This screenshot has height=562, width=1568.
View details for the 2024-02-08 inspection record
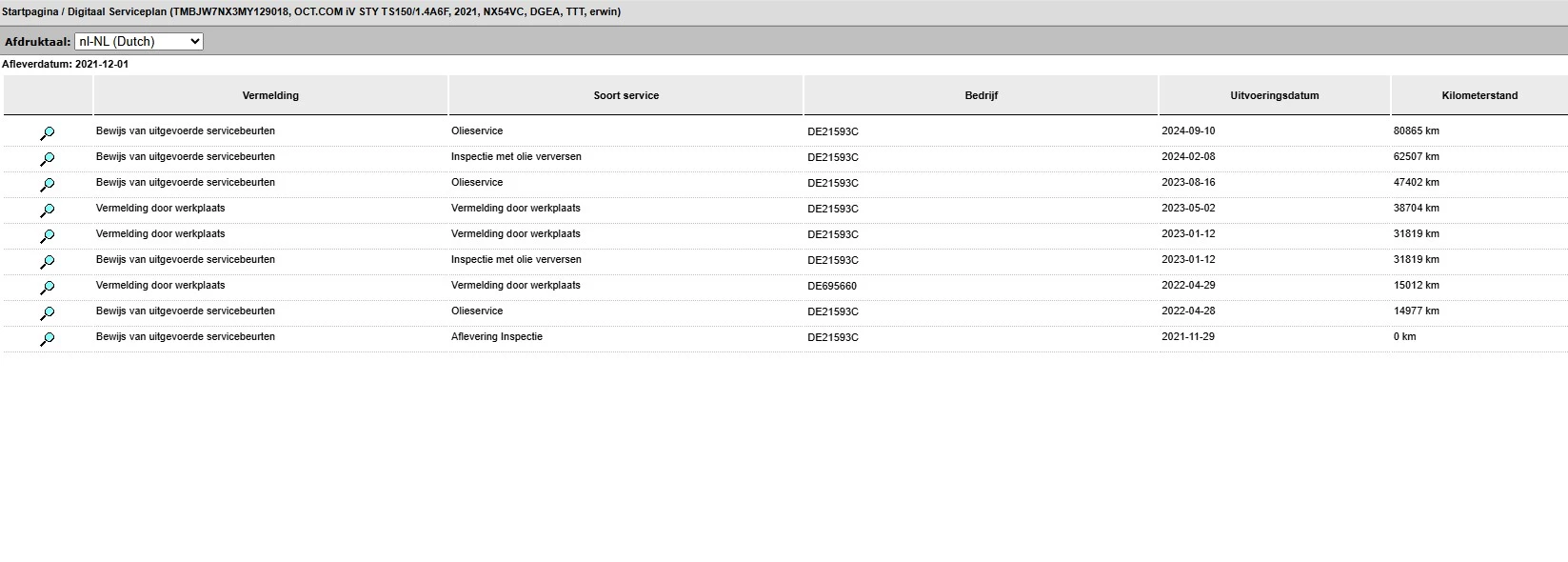47,159
